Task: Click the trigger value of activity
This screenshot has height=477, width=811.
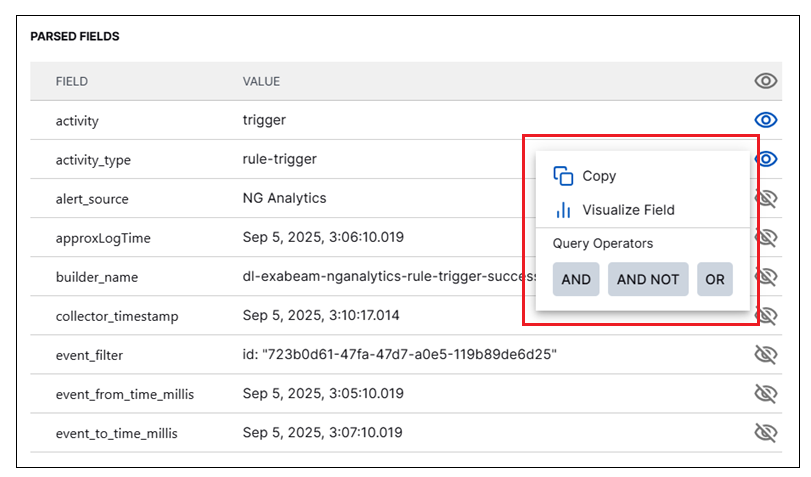Action: (264, 120)
